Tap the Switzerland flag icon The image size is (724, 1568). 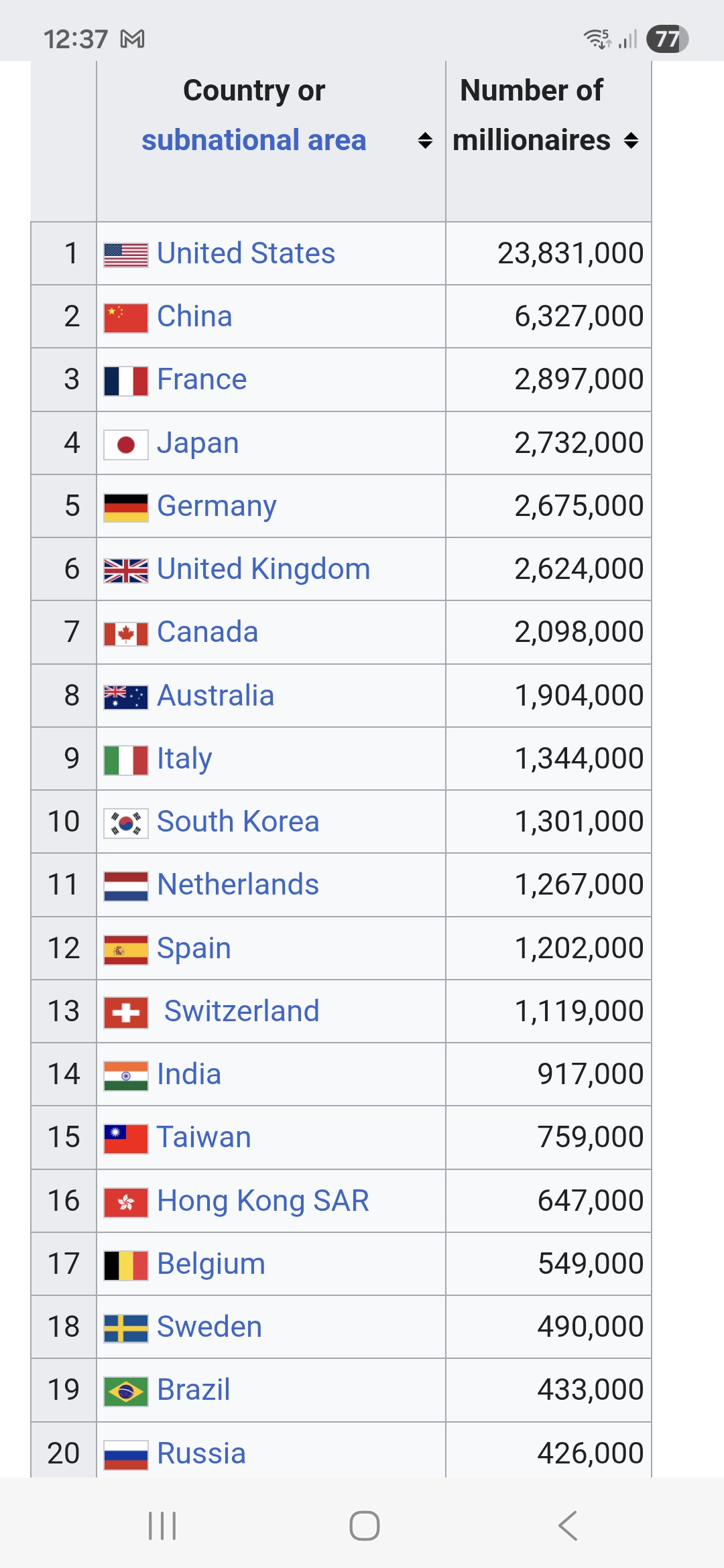point(126,1012)
